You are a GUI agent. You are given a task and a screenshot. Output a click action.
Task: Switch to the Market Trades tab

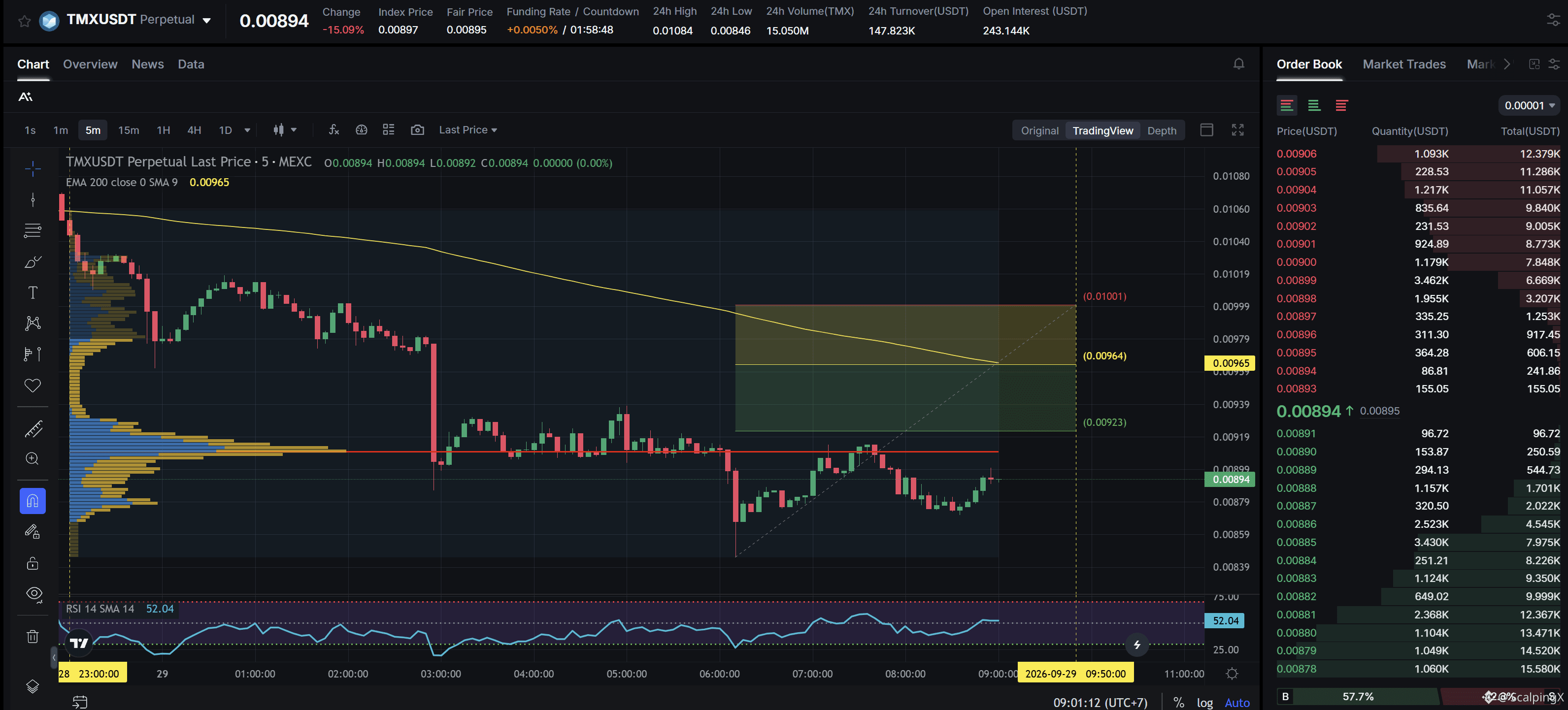(1403, 64)
